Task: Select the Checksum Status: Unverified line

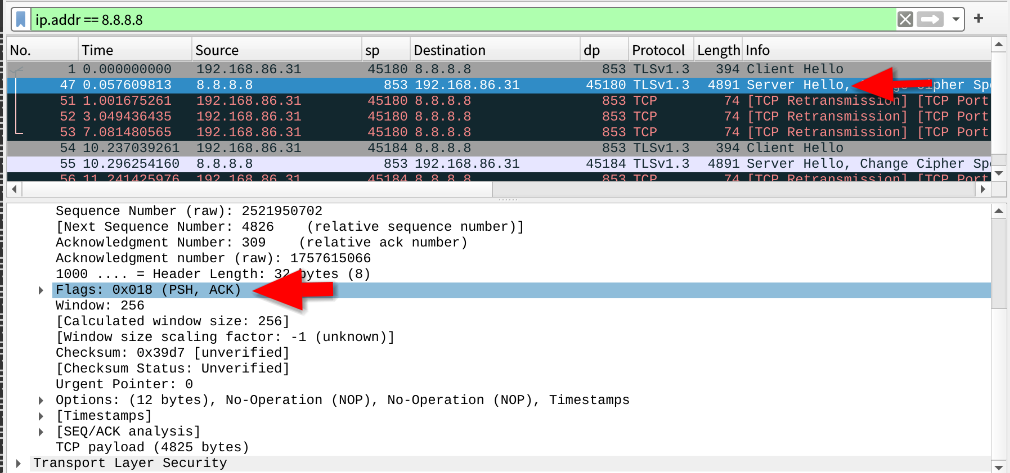Action: (173, 369)
